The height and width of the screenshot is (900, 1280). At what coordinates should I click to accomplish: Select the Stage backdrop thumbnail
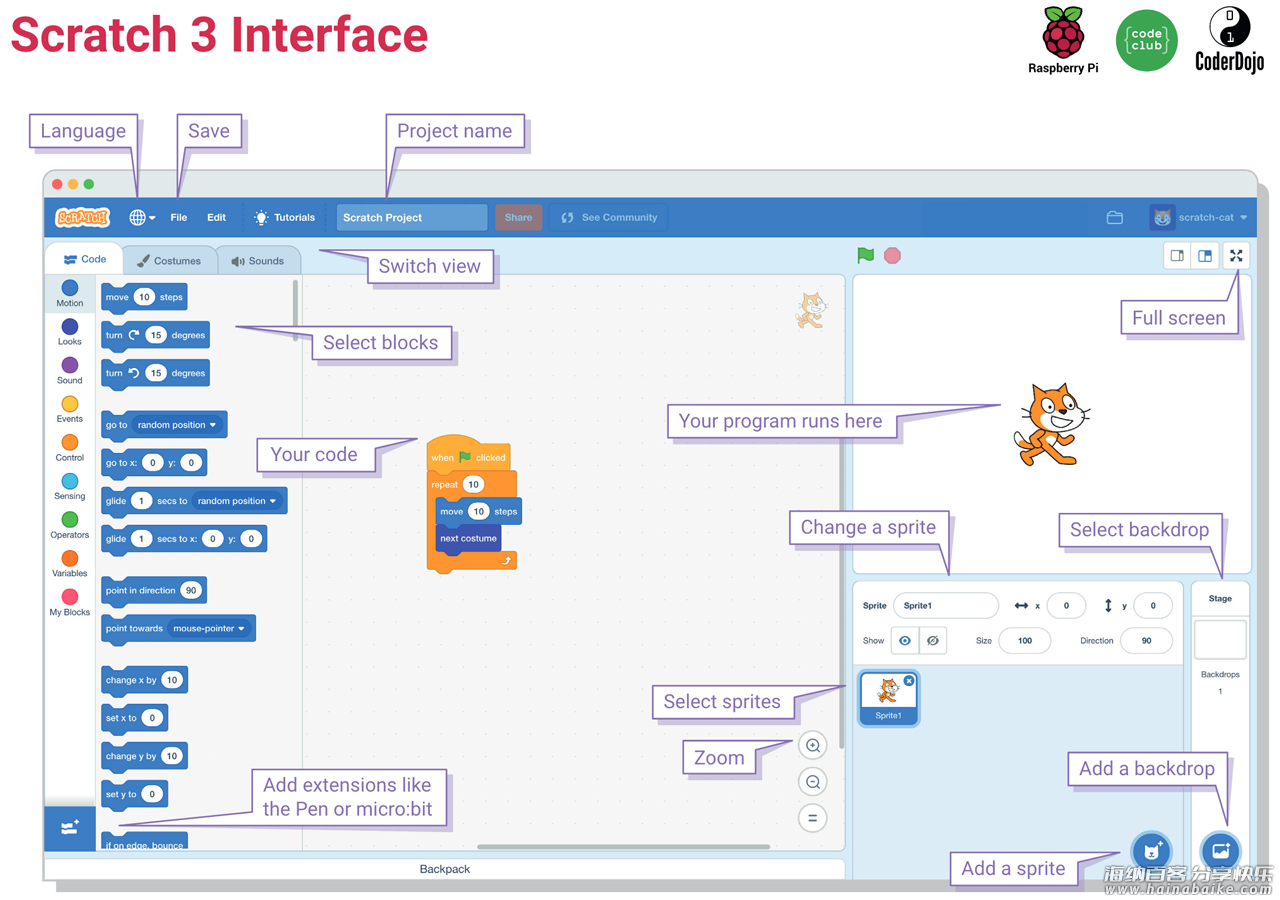(x=1220, y=640)
